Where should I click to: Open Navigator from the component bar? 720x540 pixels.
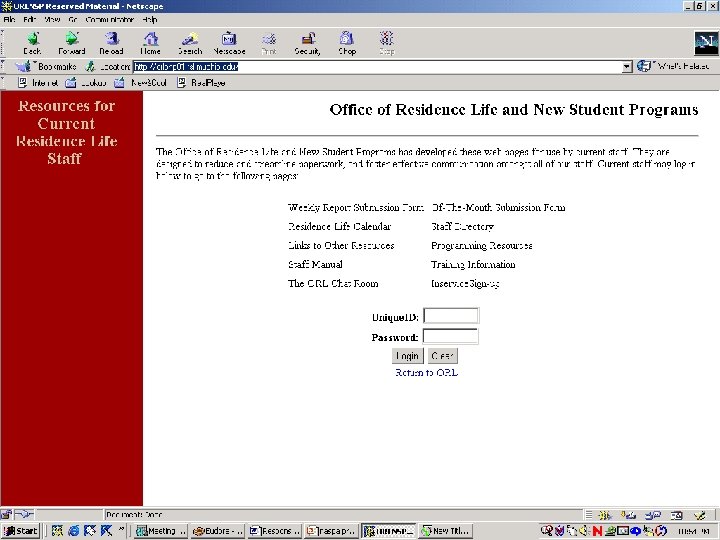point(605,515)
